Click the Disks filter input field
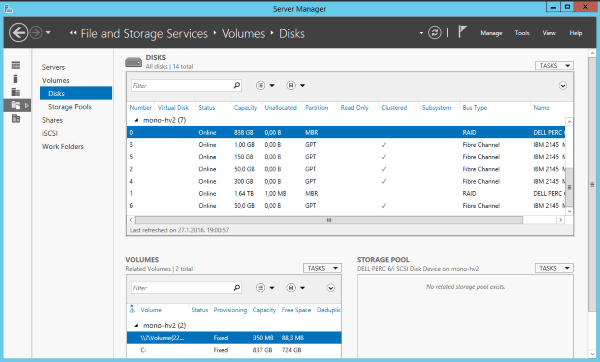Screen dimensions: 600x362 tap(181, 86)
